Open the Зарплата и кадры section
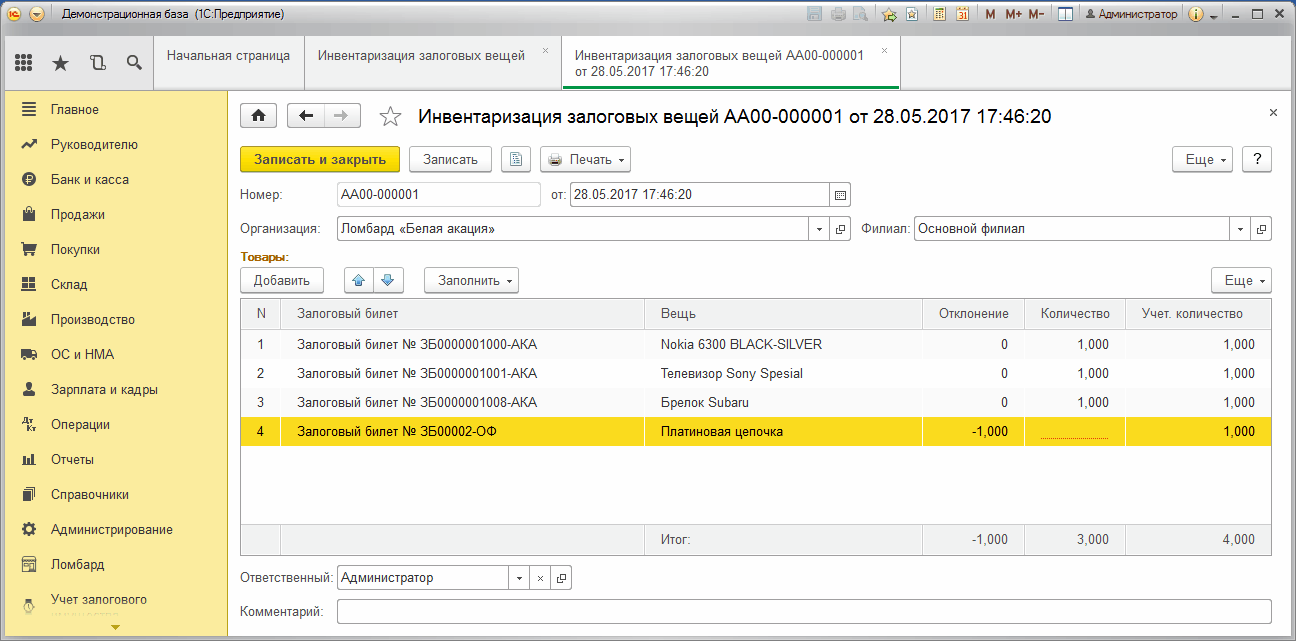The height and width of the screenshot is (641, 1296). (x=104, y=389)
